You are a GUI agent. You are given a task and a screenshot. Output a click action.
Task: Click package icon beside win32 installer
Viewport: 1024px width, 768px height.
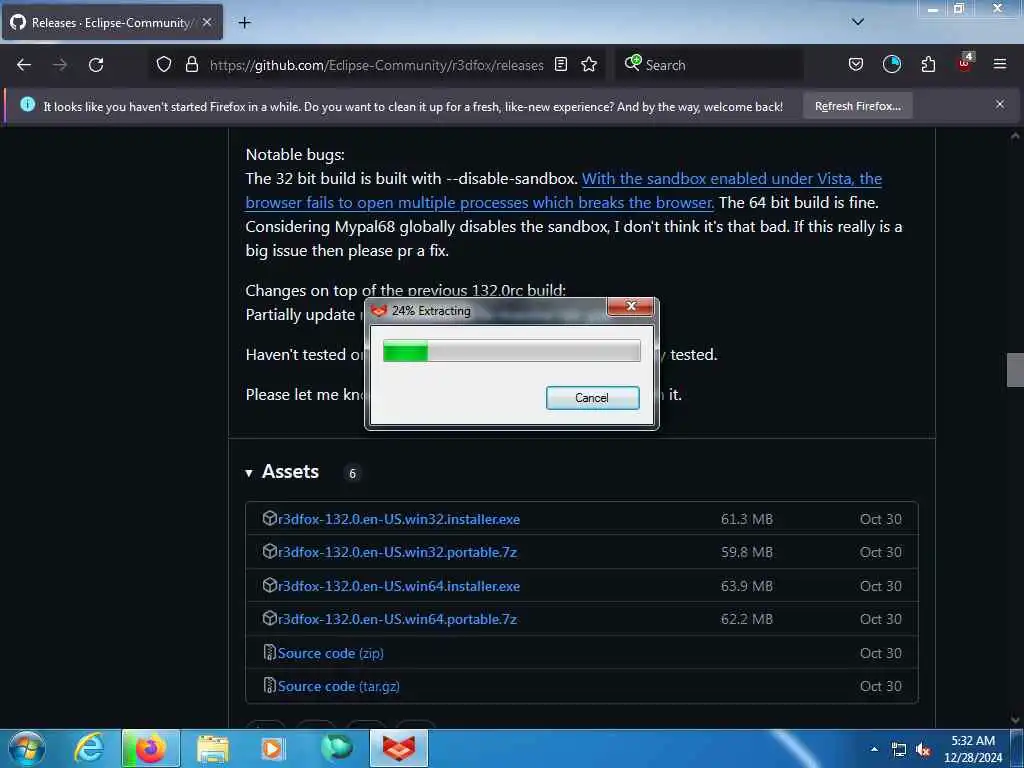click(270, 519)
